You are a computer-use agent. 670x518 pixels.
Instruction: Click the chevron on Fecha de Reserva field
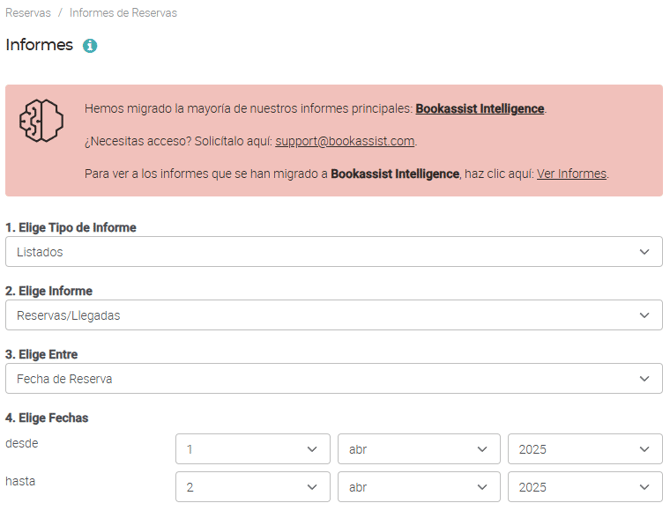(x=644, y=379)
